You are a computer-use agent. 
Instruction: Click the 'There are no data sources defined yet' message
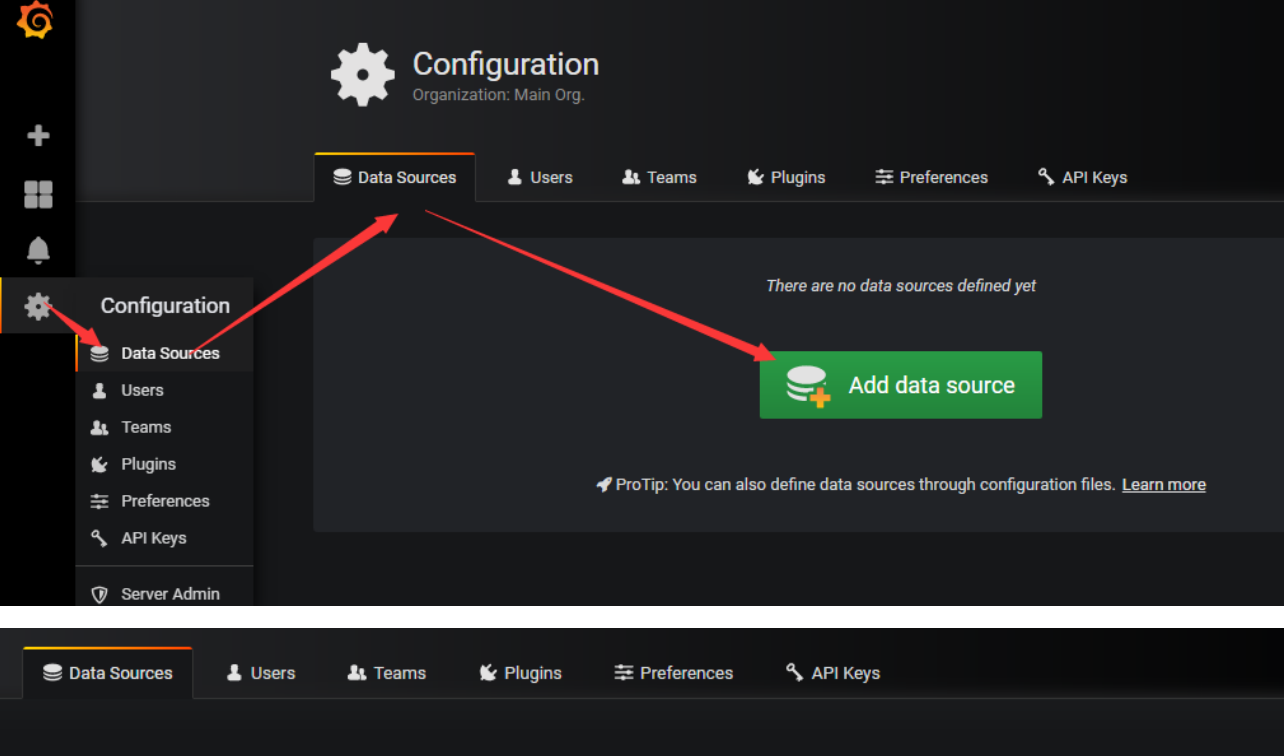[901, 286]
